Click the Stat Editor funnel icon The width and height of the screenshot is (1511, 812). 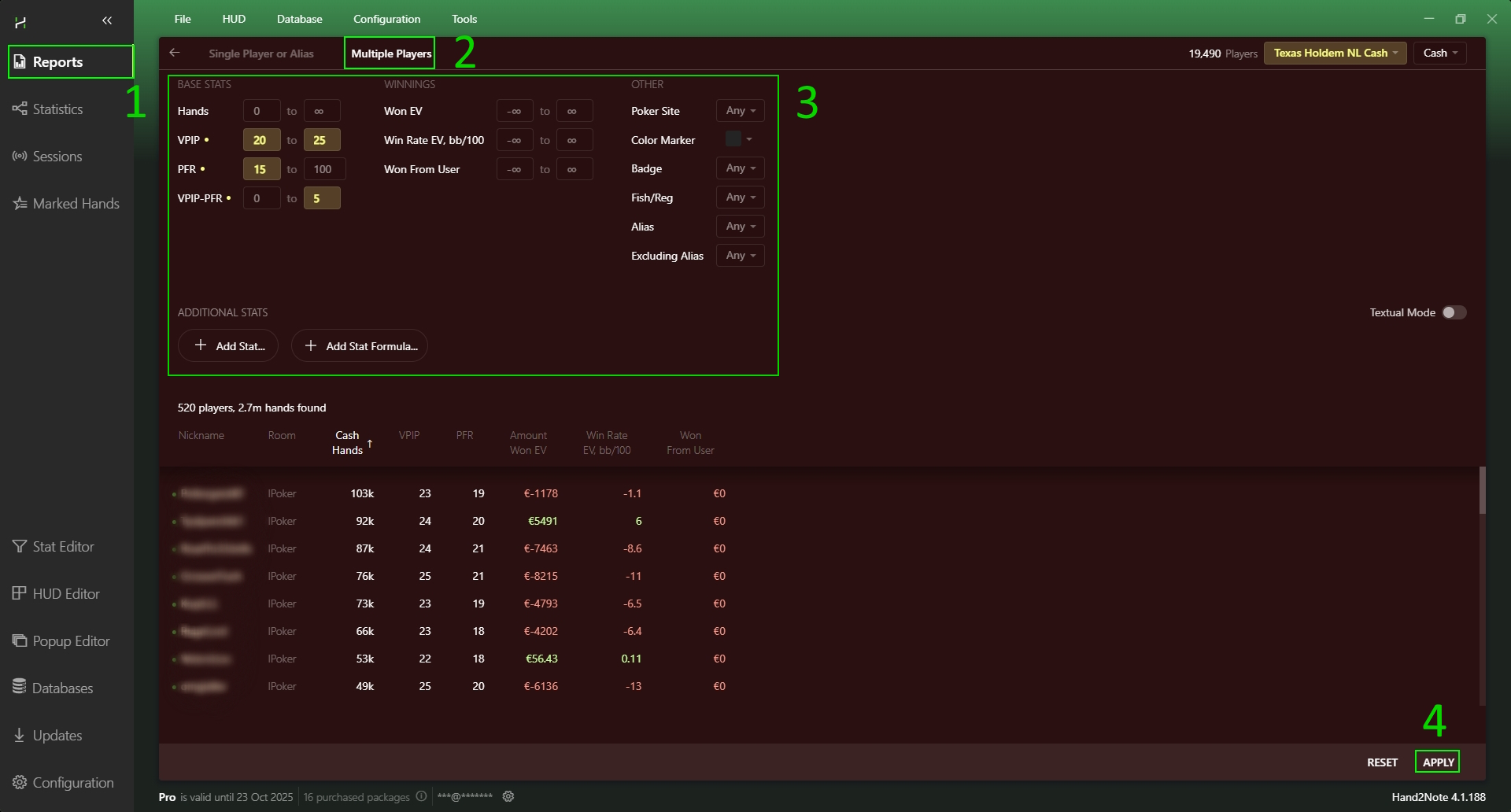(x=20, y=546)
